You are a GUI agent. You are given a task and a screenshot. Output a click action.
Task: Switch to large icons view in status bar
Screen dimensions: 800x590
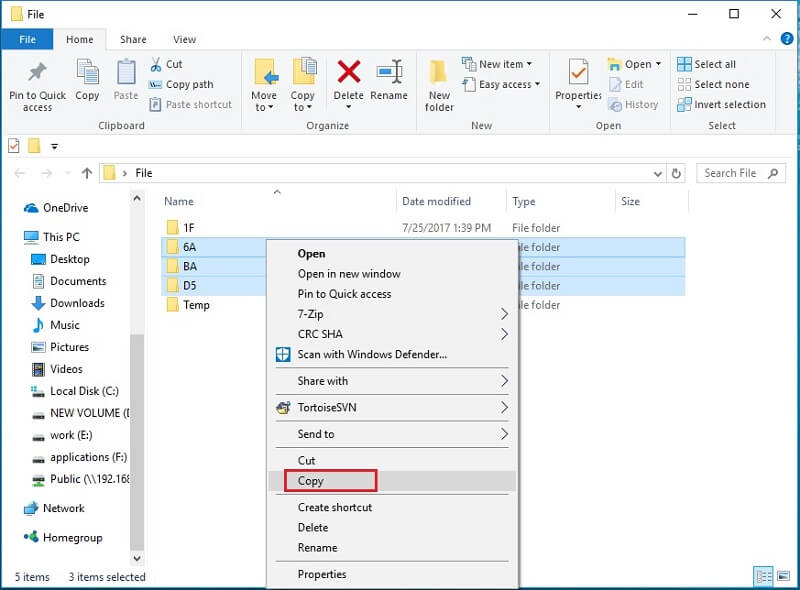pos(783,576)
